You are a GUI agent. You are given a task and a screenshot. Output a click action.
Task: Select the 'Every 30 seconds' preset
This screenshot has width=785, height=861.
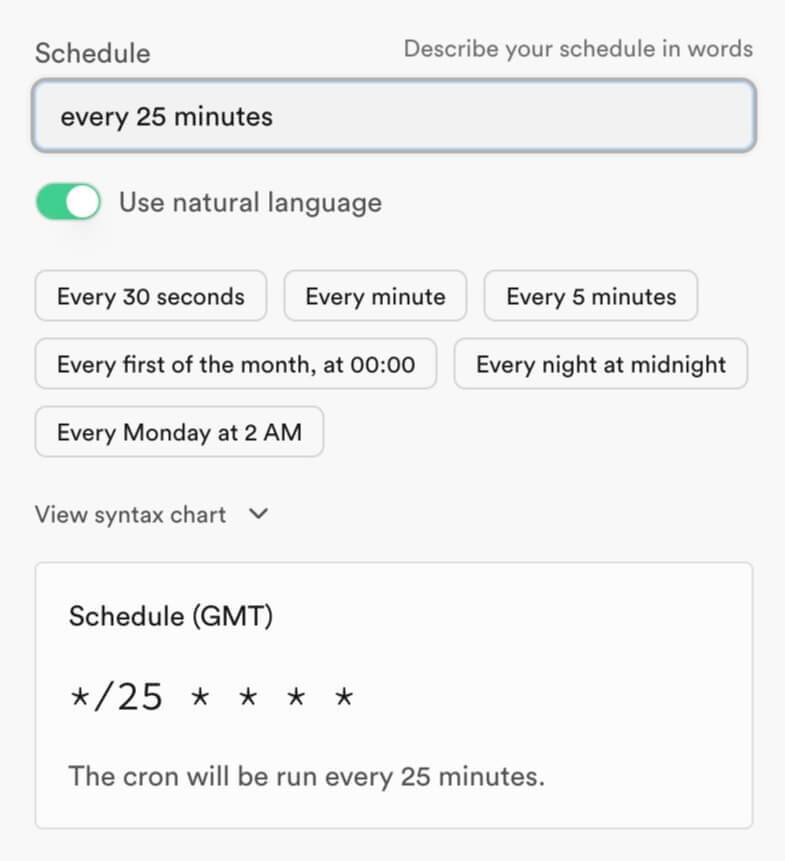pos(151,296)
